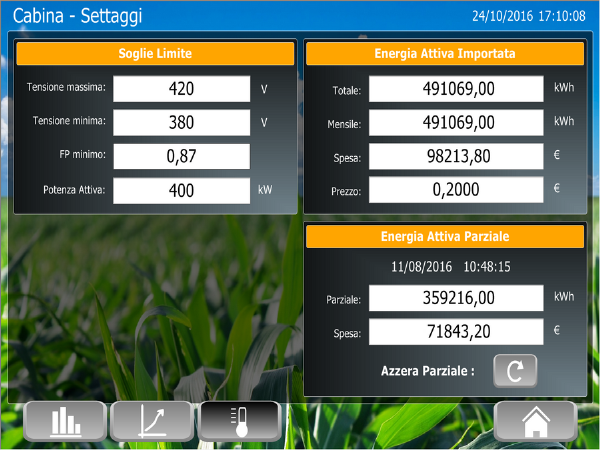
Task: Click the FP minimo label
Action: [x=82, y=155]
